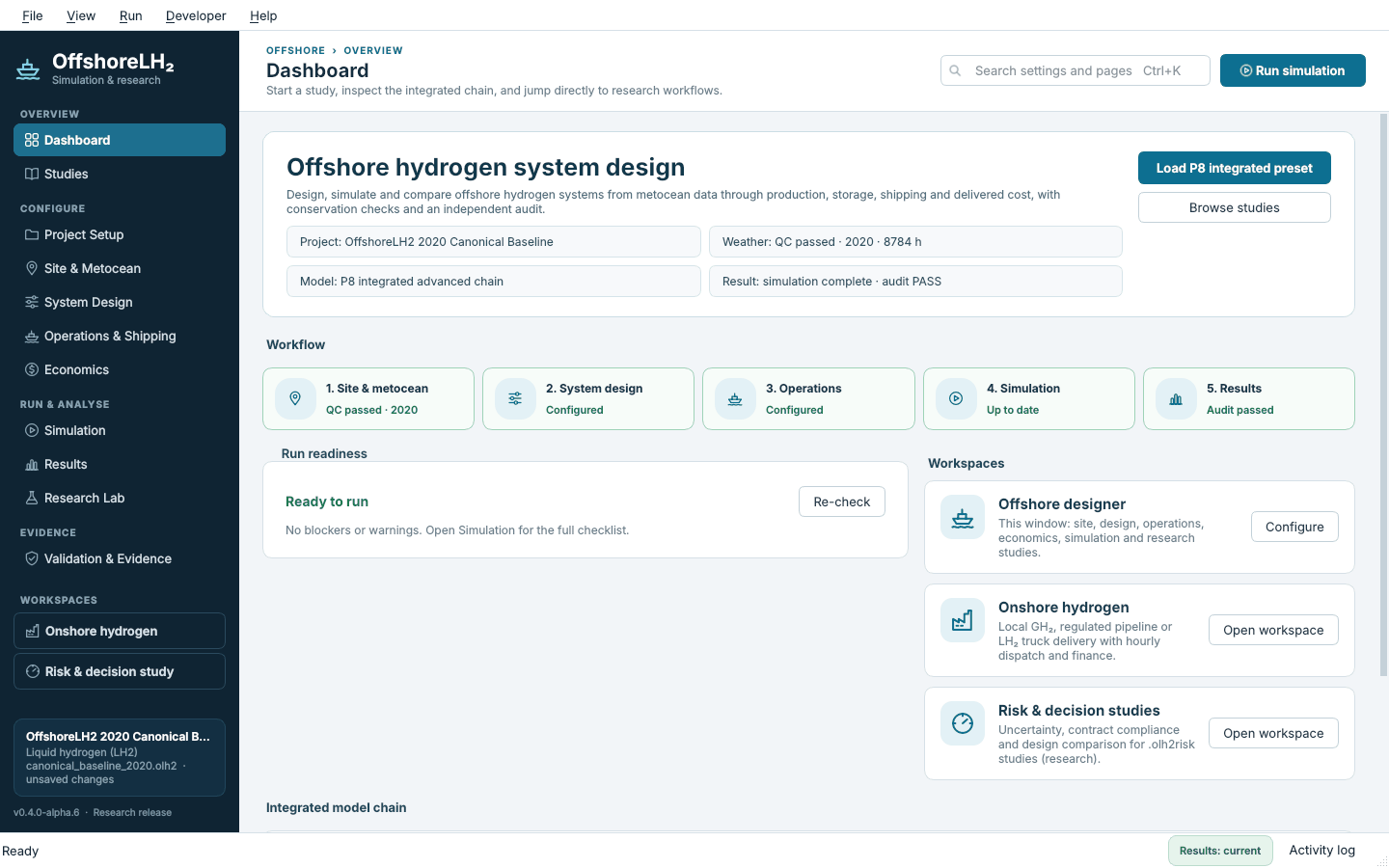Image resolution: width=1389 pixels, height=868 pixels.
Task: Click the Simulation play icon in sidebar
Action: [x=32, y=430]
